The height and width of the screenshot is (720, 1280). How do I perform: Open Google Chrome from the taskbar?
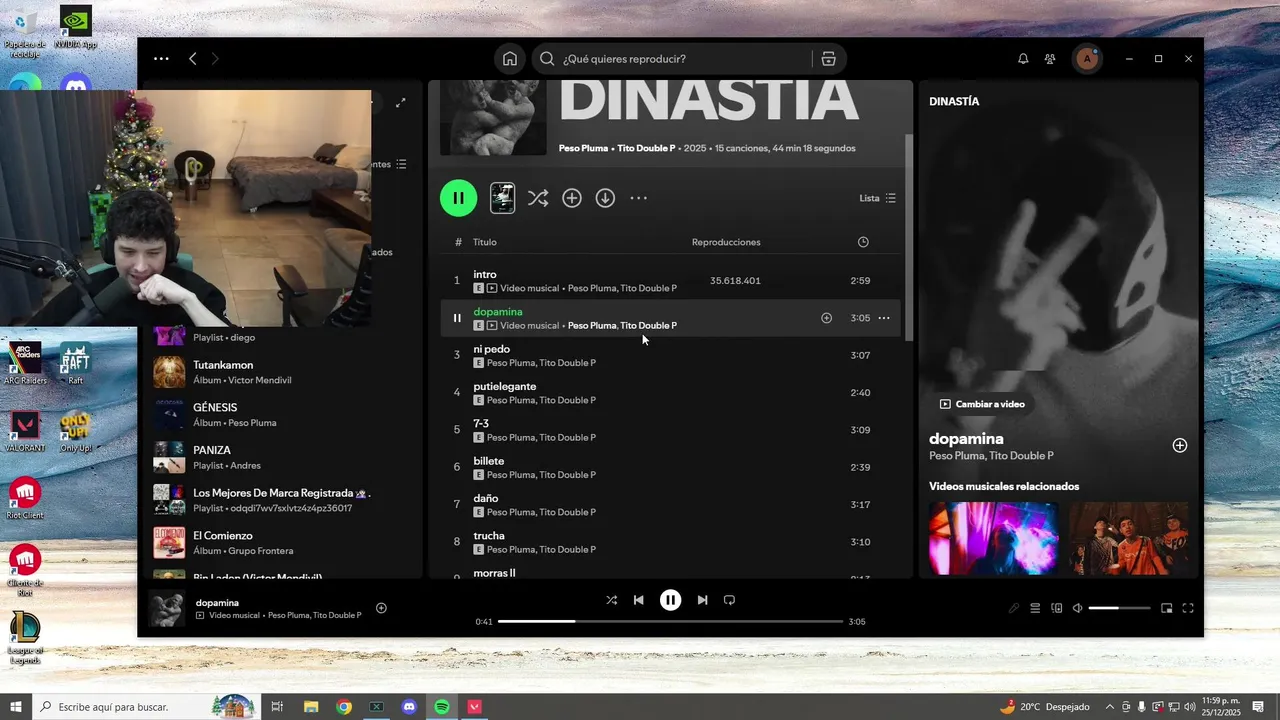(344, 707)
